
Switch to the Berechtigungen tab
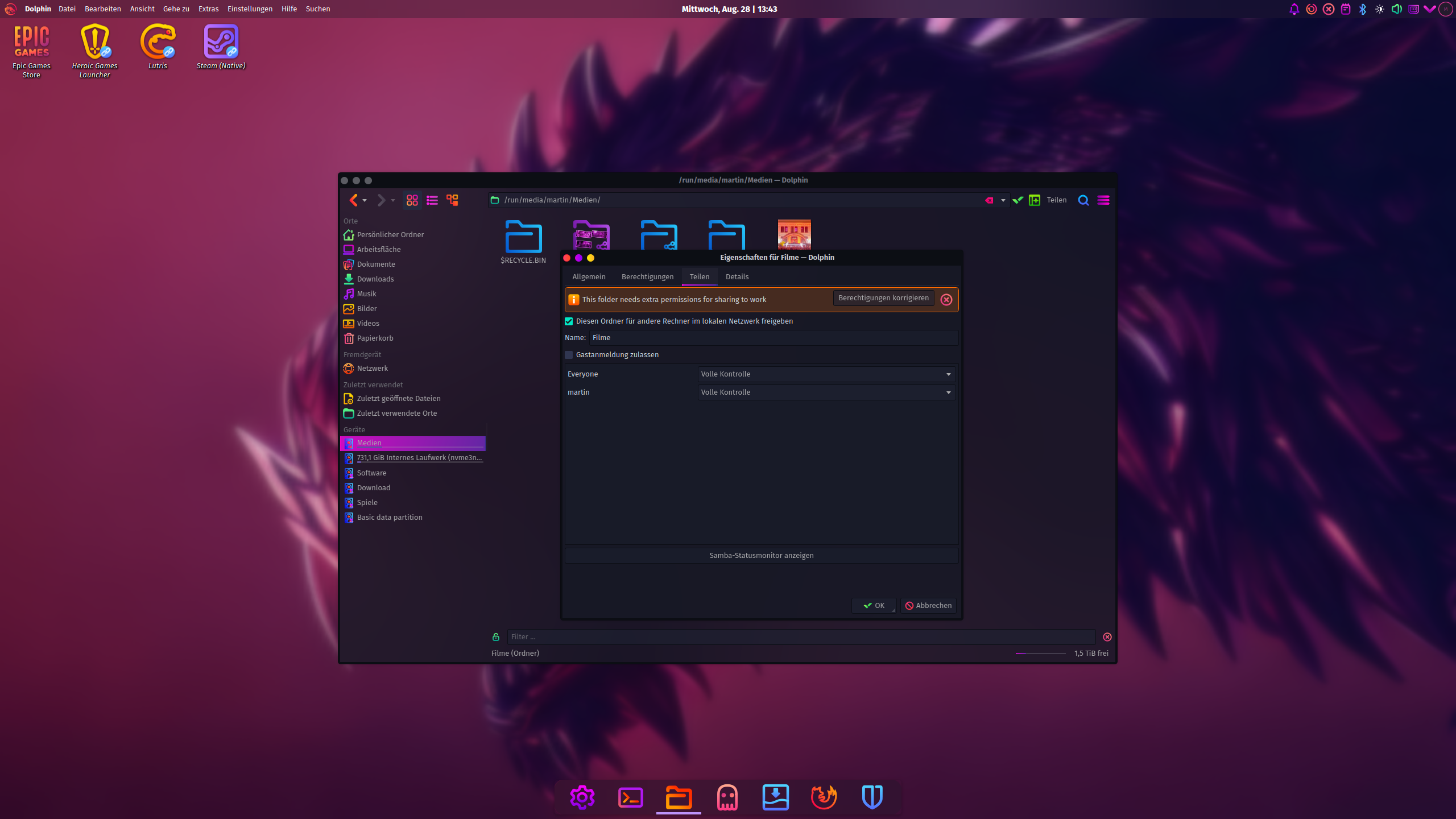click(x=647, y=277)
